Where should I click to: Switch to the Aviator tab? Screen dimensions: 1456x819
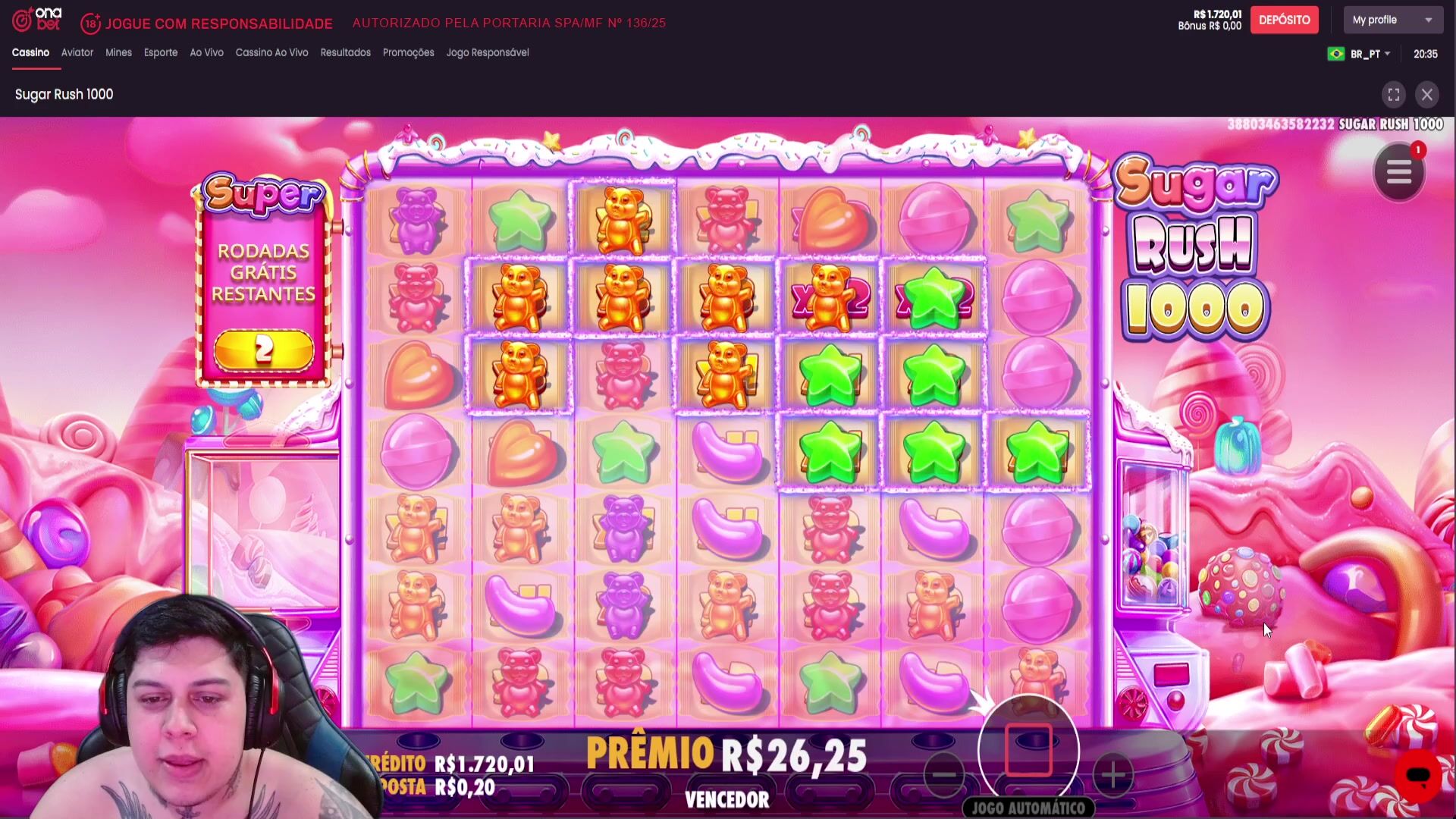(77, 52)
